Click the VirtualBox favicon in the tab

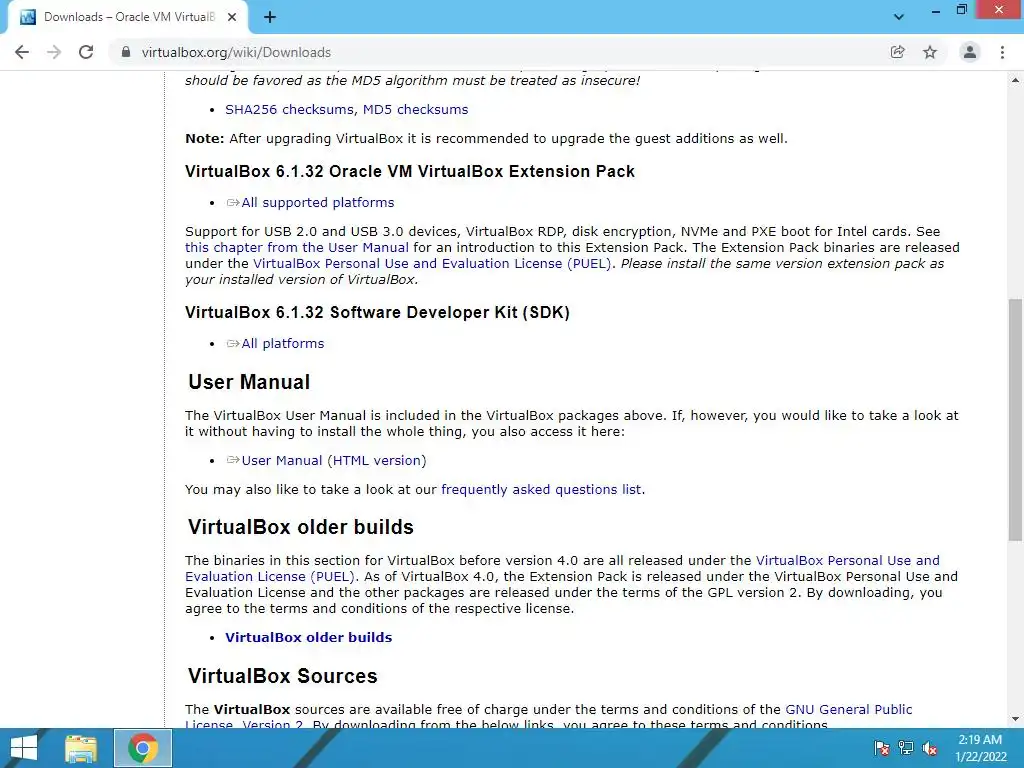tap(28, 17)
